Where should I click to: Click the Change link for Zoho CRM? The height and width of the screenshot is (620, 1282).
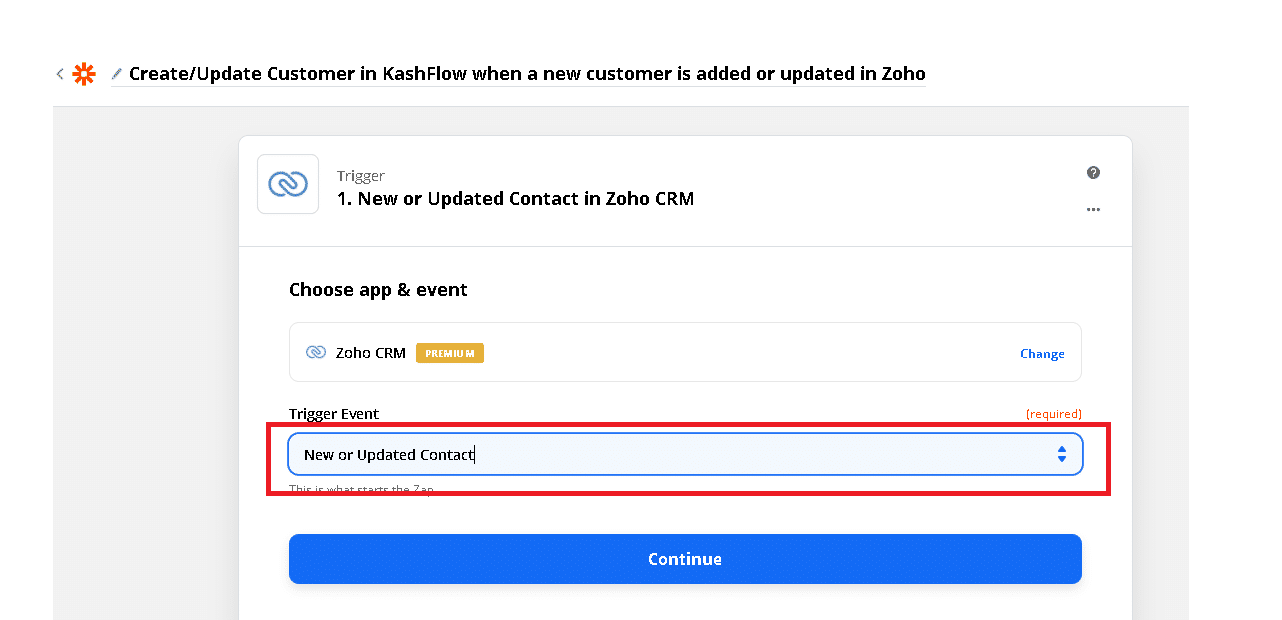click(x=1042, y=354)
